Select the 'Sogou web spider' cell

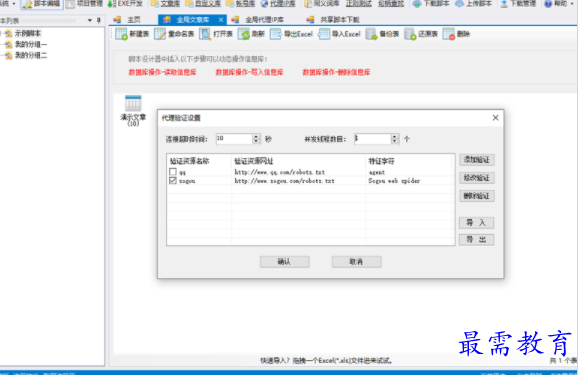(x=394, y=181)
